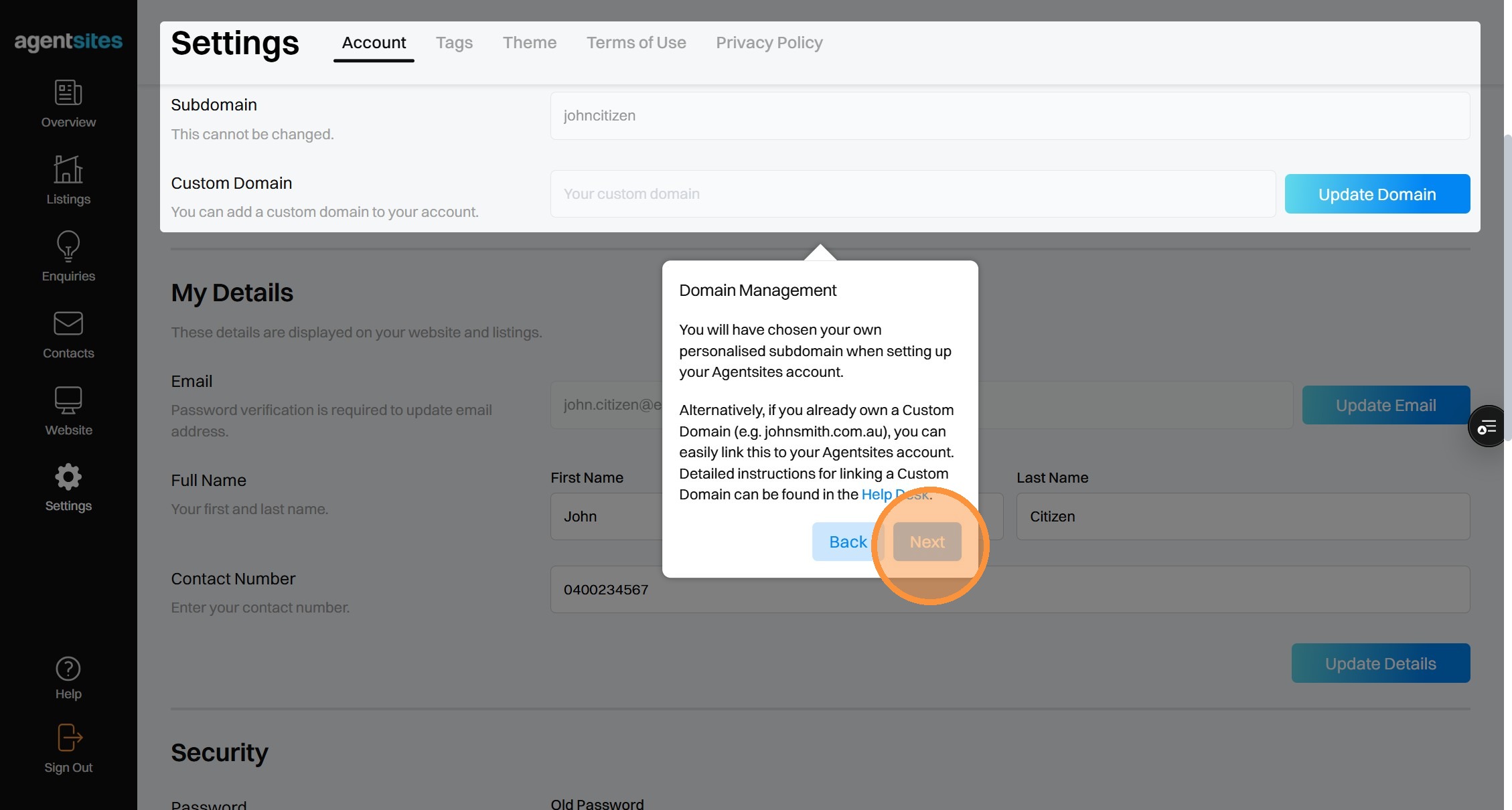Click the Settings gear icon
The image size is (1512, 810).
[x=68, y=477]
